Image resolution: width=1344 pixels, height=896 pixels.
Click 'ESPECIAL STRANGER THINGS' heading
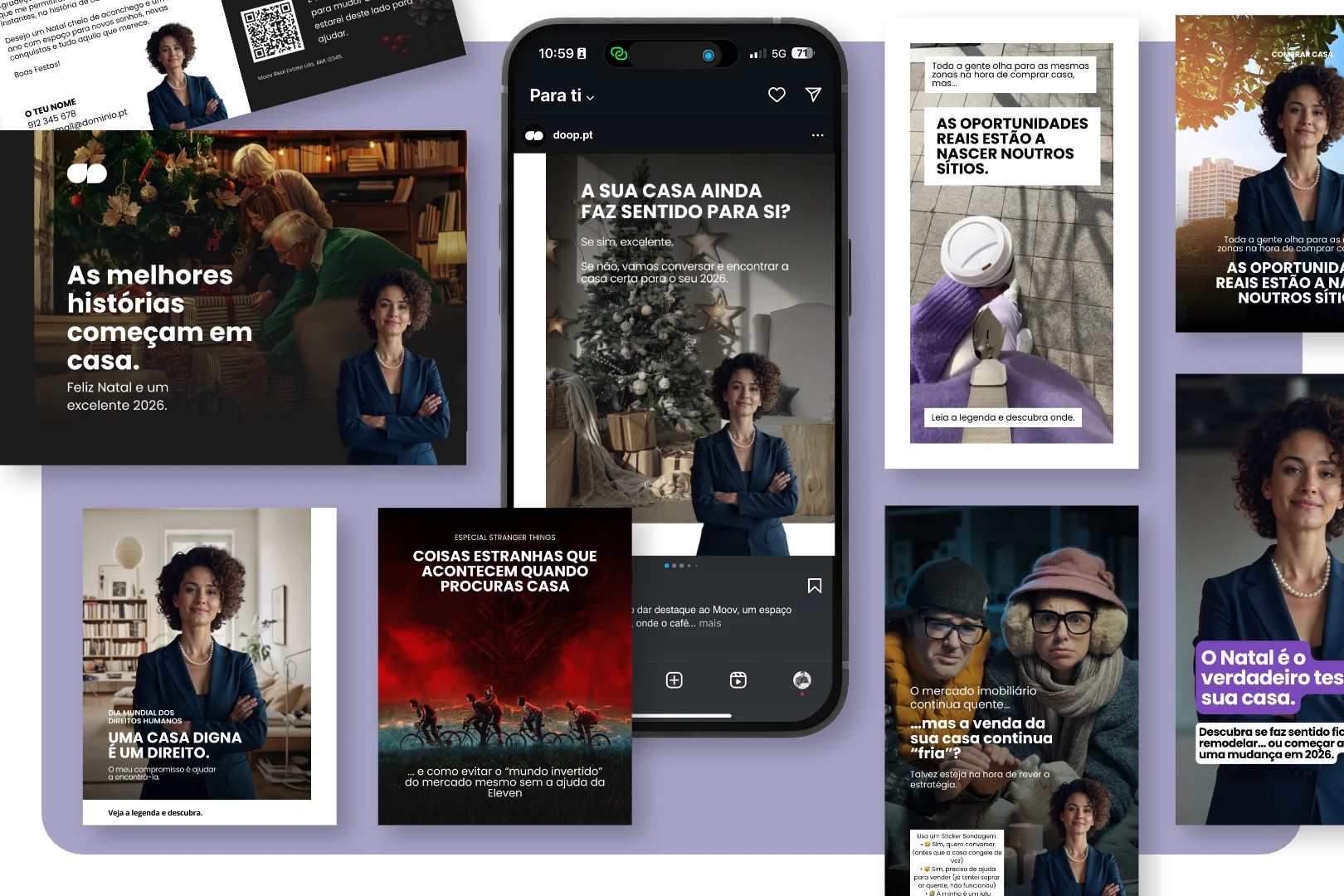click(x=504, y=538)
